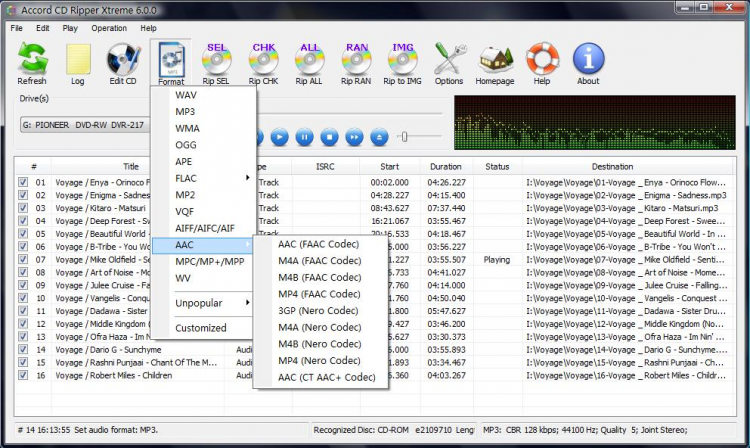Select the Customized format entry

point(201,328)
